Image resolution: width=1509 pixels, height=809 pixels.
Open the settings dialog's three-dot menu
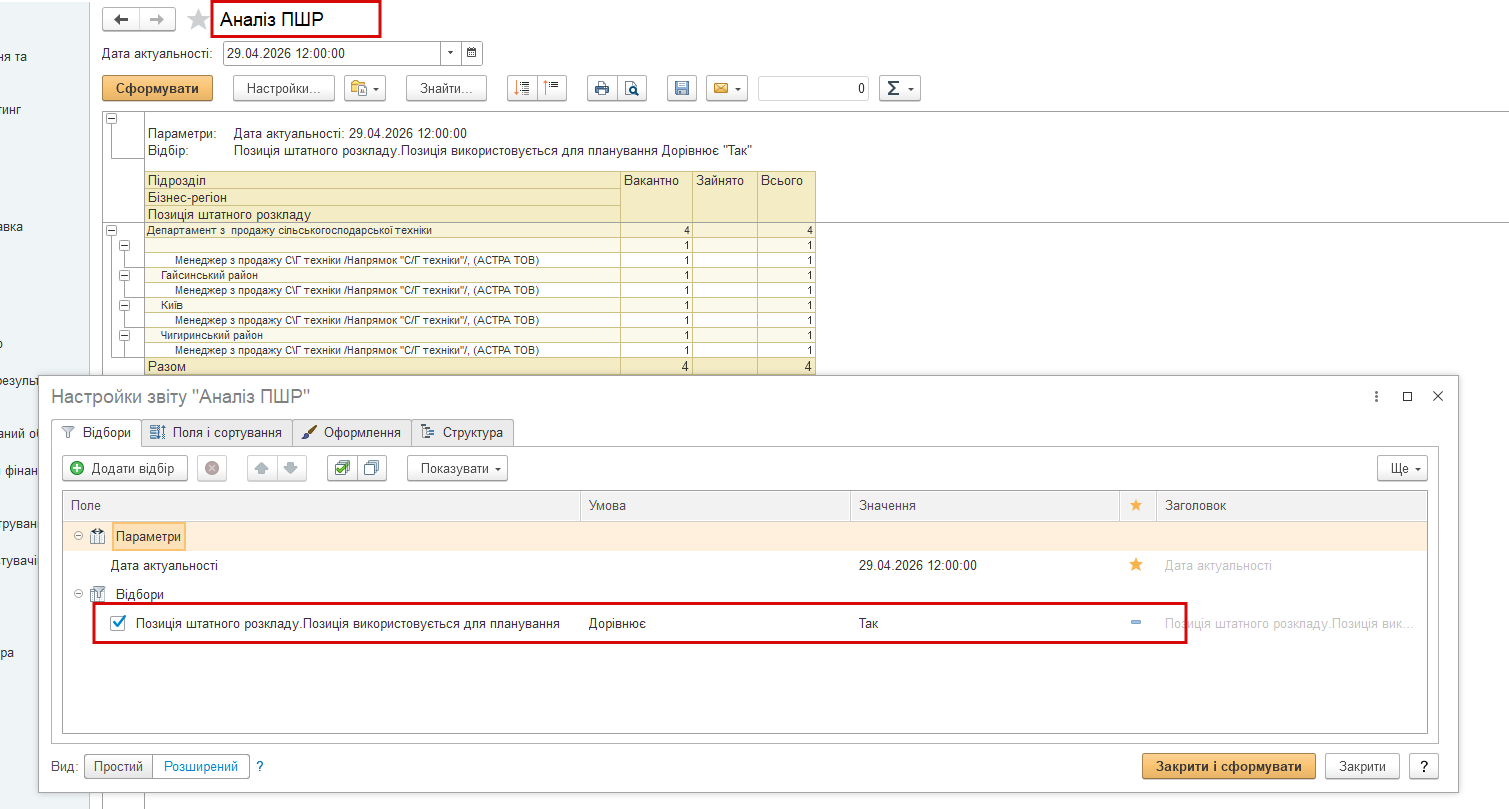[1377, 396]
